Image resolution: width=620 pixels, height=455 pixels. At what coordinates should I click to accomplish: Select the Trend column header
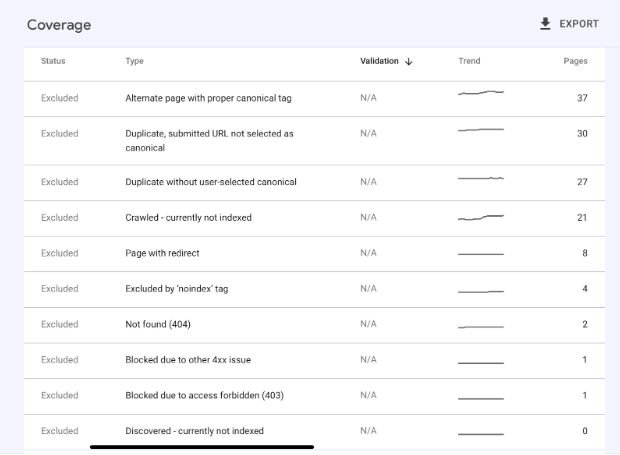click(x=469, y=61)
